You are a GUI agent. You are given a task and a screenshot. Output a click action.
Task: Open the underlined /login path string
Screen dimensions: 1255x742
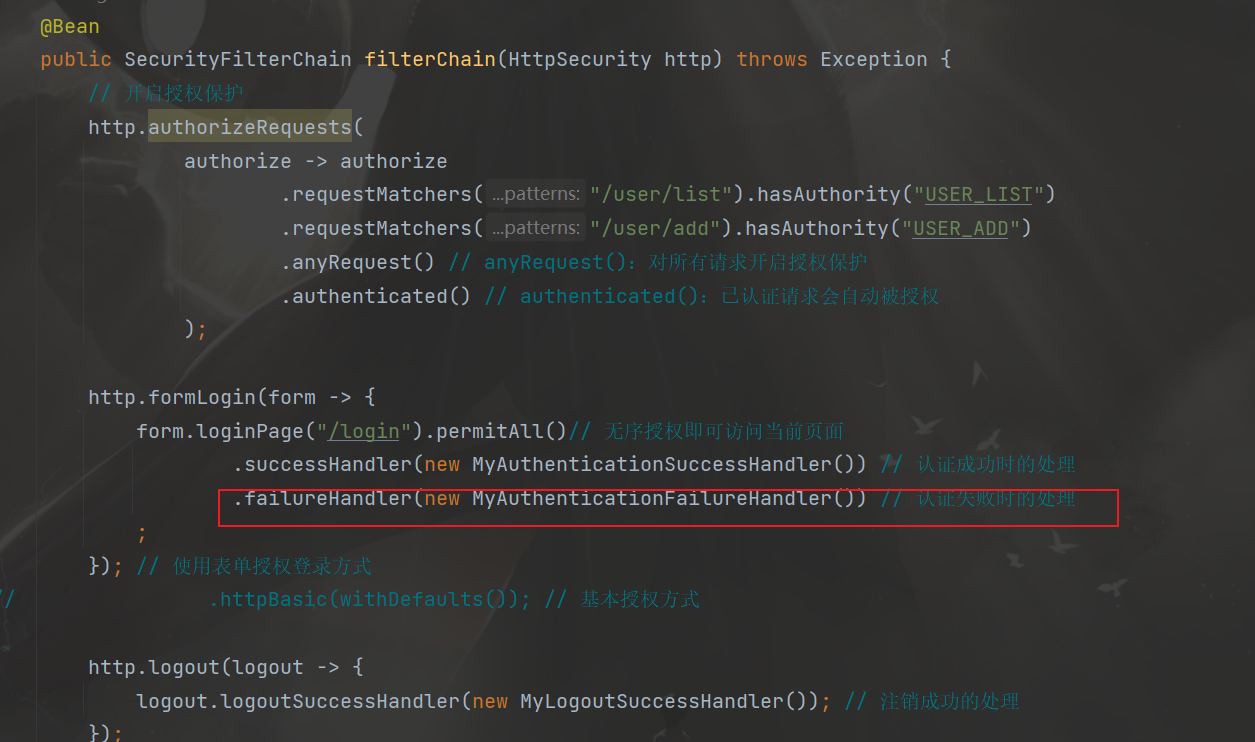tap(364, 431)
